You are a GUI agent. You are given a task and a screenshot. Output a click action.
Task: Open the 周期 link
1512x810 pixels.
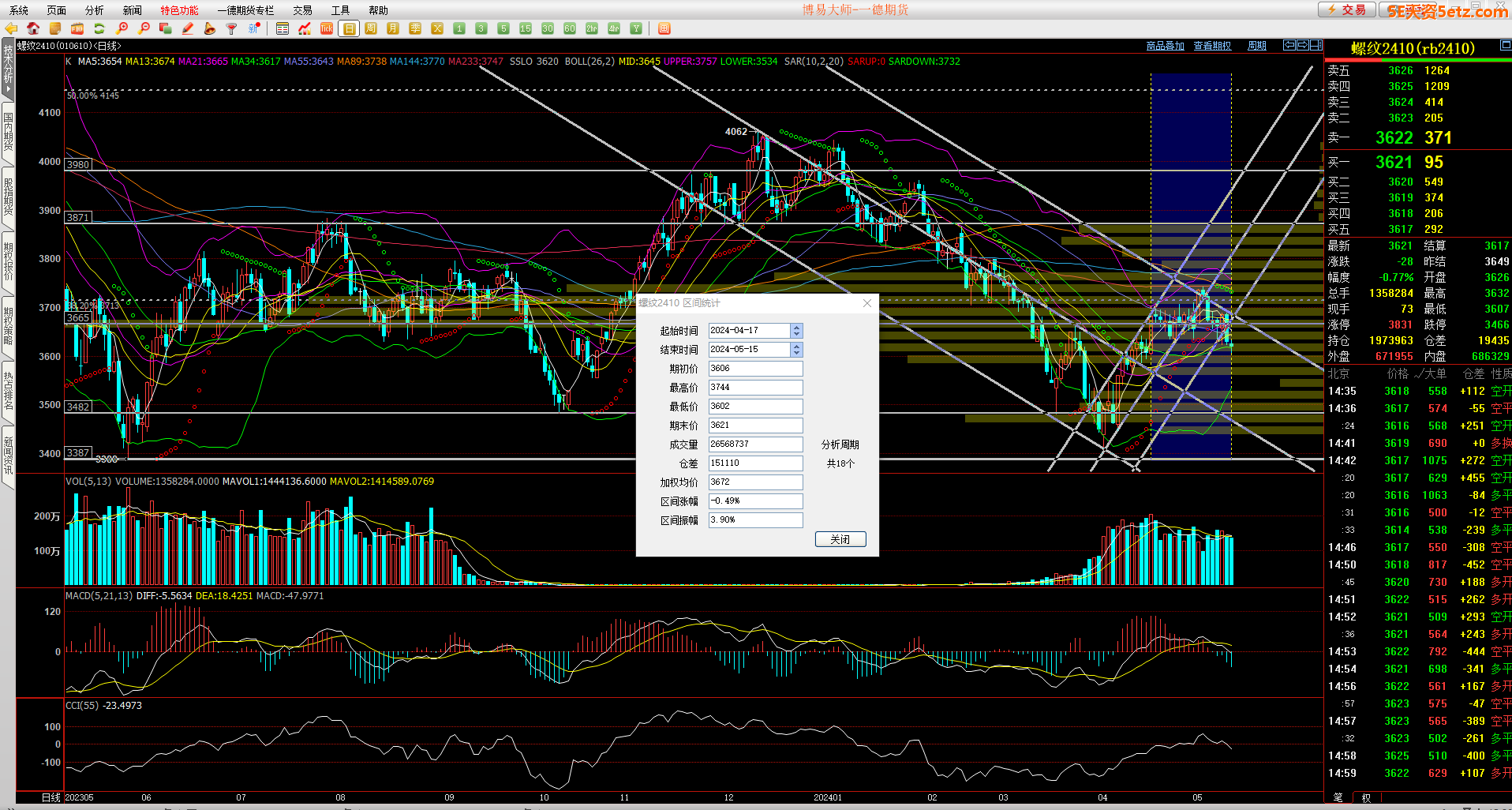(x=1257, y=46)
